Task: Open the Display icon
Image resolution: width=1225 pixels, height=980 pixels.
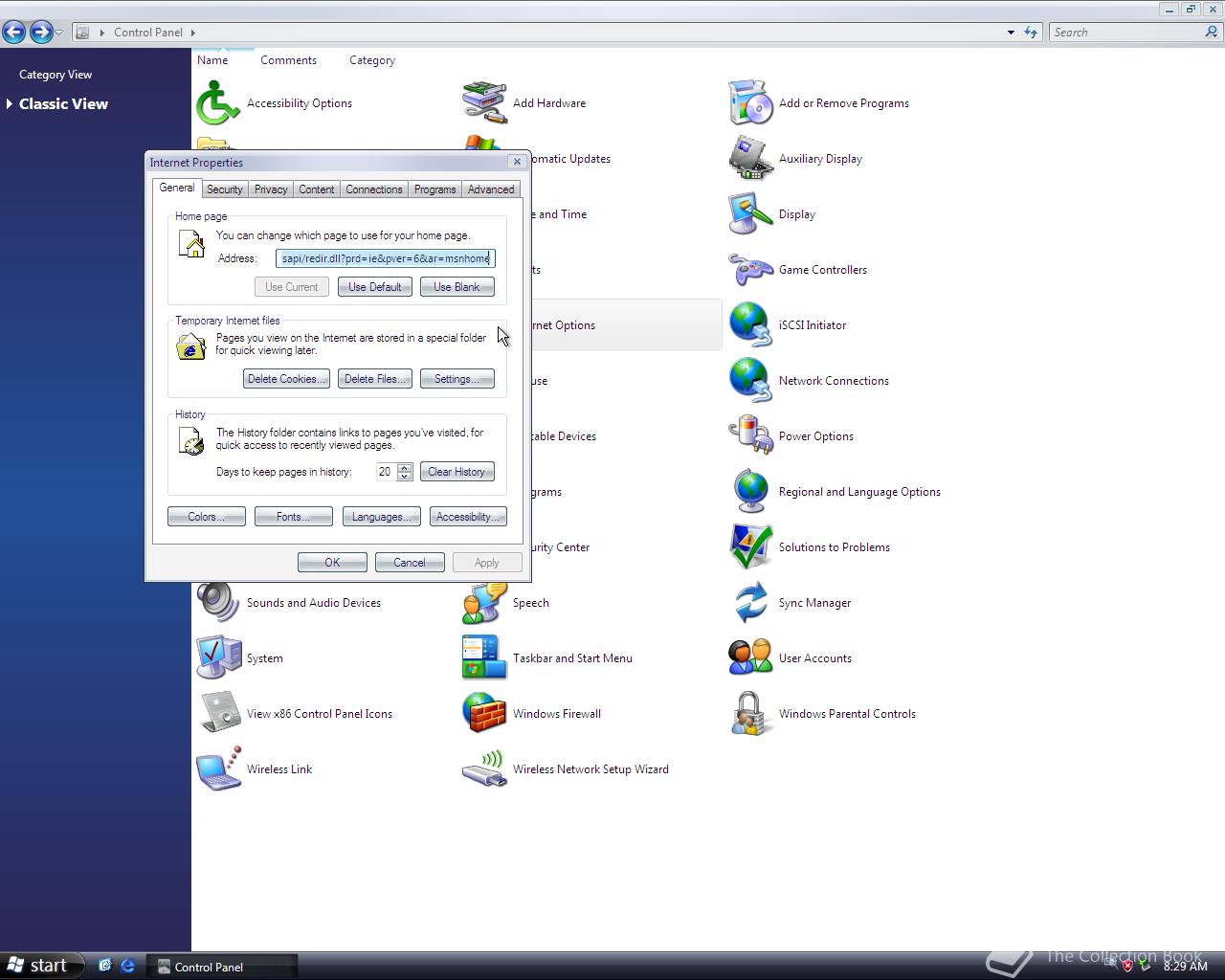Action: point(750,214)
